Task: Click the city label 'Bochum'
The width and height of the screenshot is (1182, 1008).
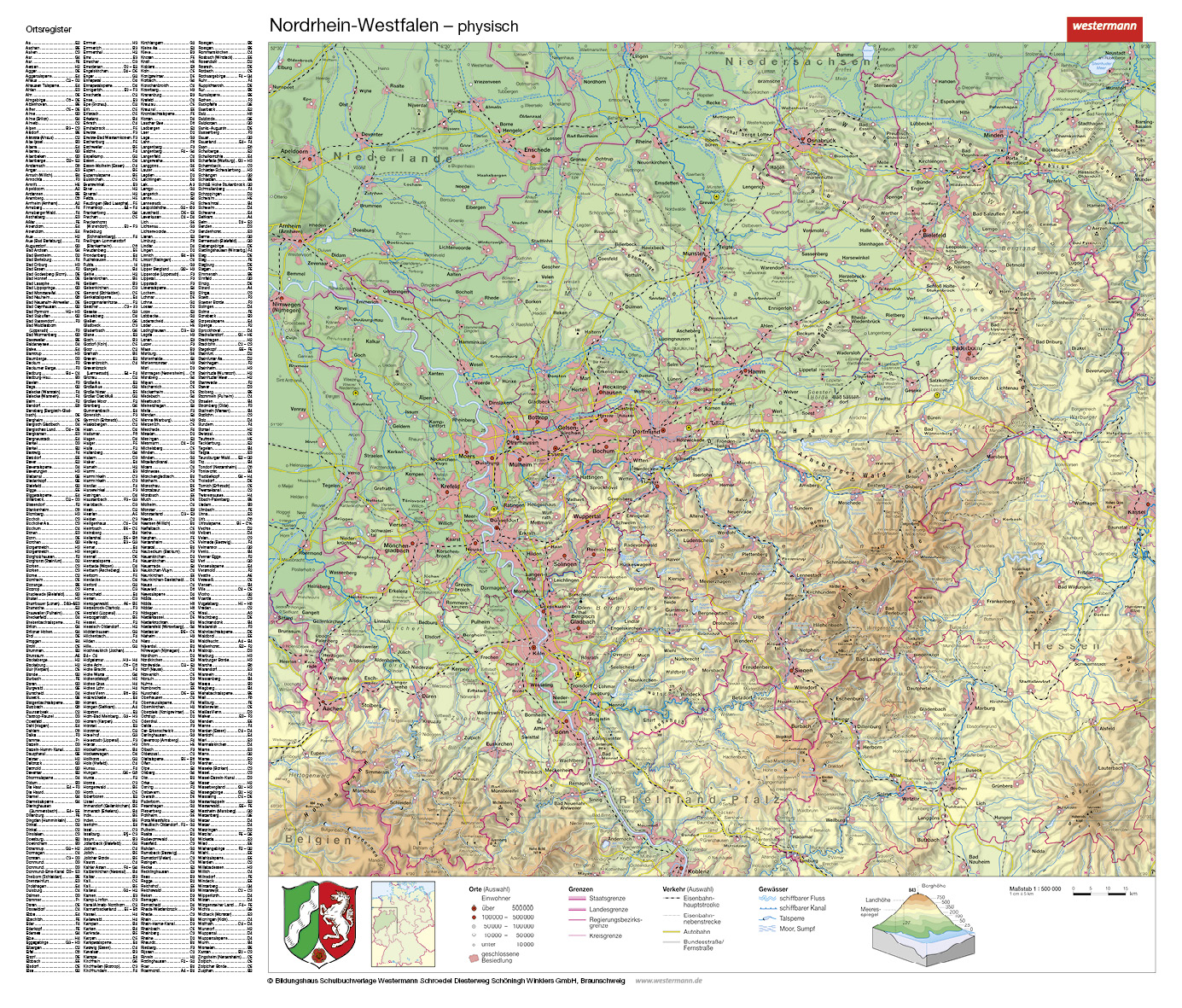Action: click(x=603, y=451)
